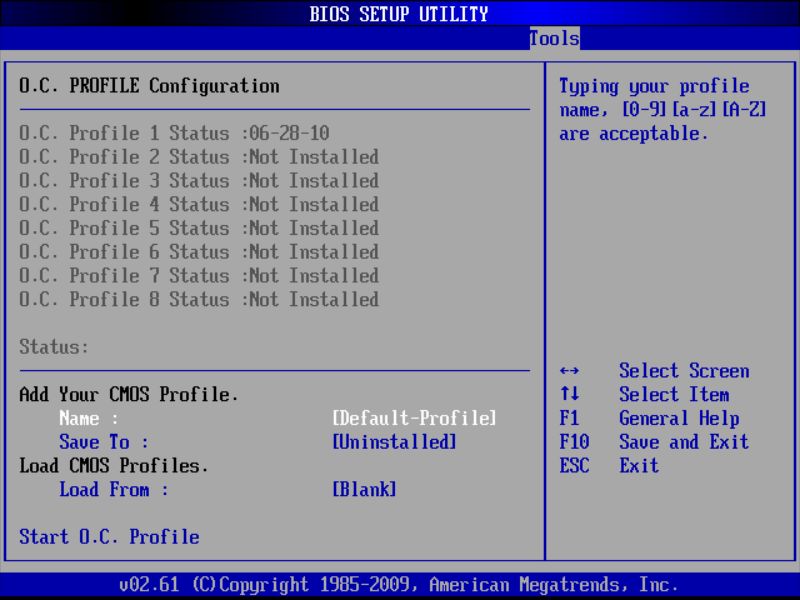
Task: Click O.C. Profile 5 Status row
Action: coord(199,228)
